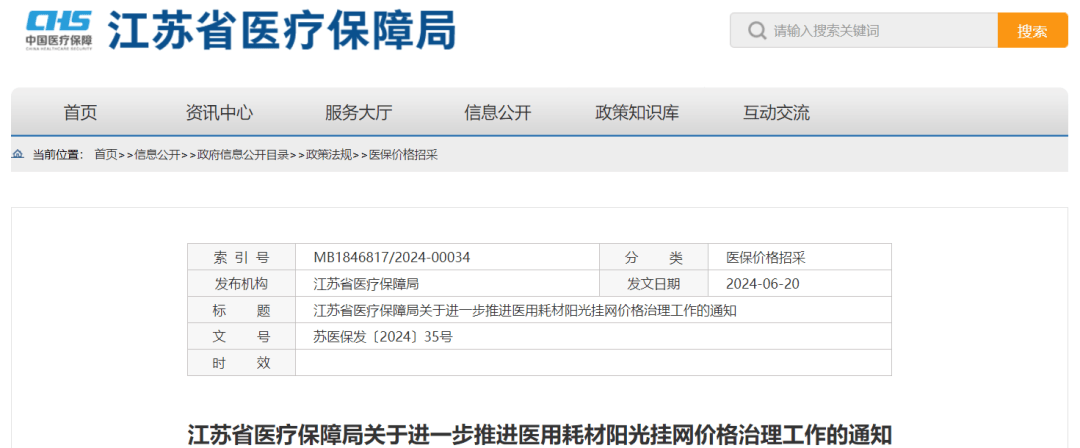Click the index number MB1846817/2024-00034
The height and width of the screenshot is (448, 1080).
coord(391,257)
